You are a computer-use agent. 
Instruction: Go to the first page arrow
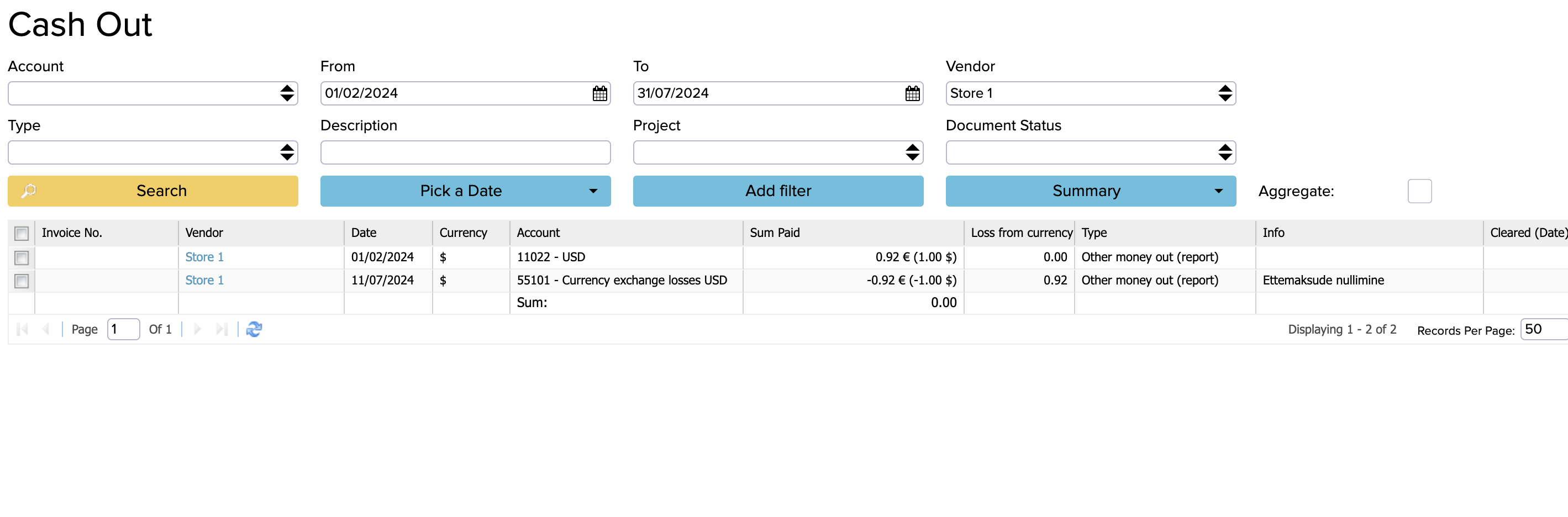[x=23, y=329]
